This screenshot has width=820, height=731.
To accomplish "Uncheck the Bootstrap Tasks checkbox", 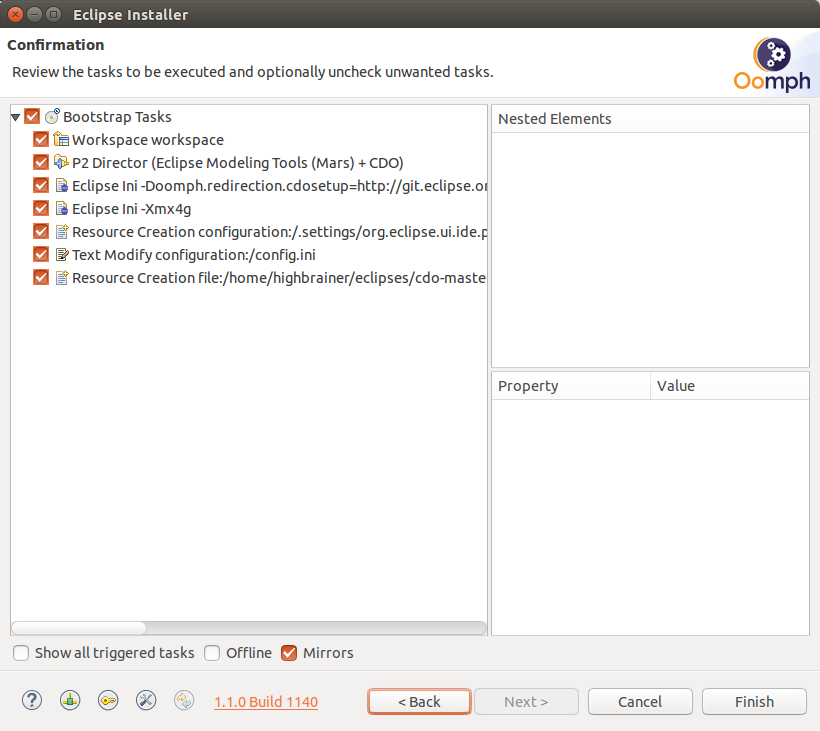I will (32, 116).
